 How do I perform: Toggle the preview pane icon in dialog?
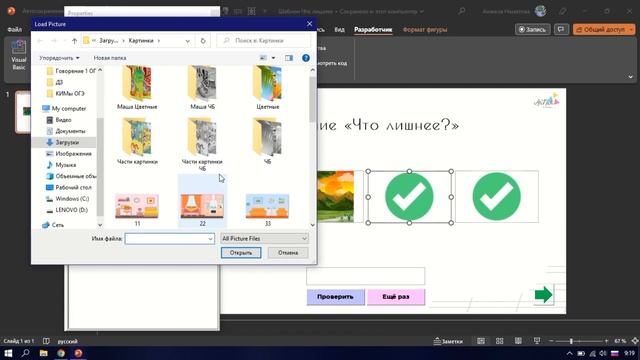point(289,58)
